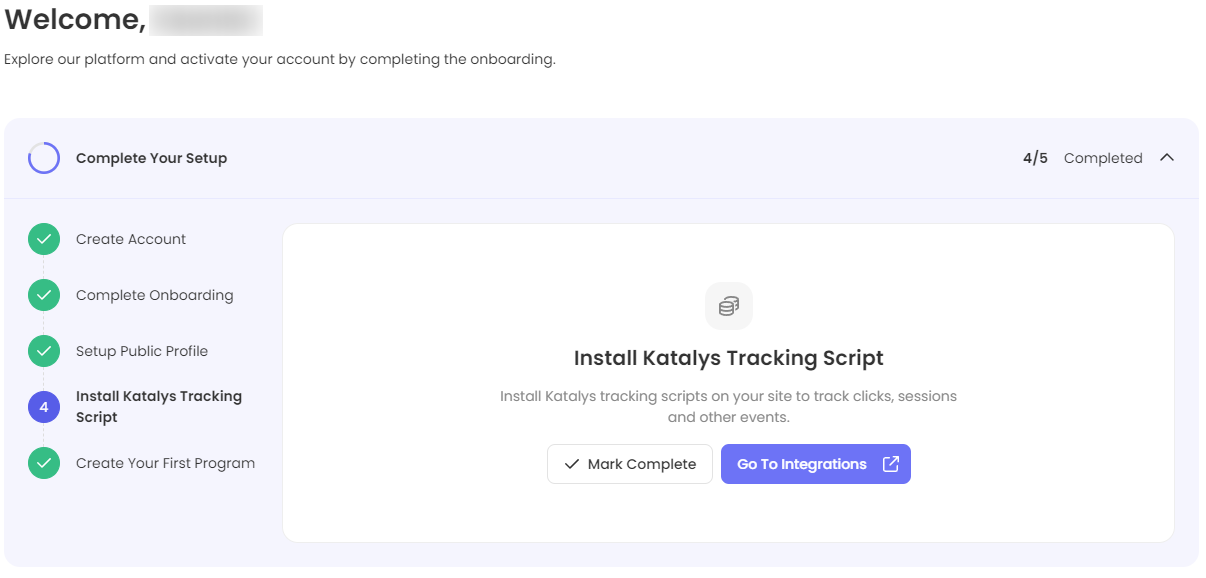Select Install Katalys Tracking Script in the step list
The height and width of the screenshot is (578, 1206).
click(158, 407)
